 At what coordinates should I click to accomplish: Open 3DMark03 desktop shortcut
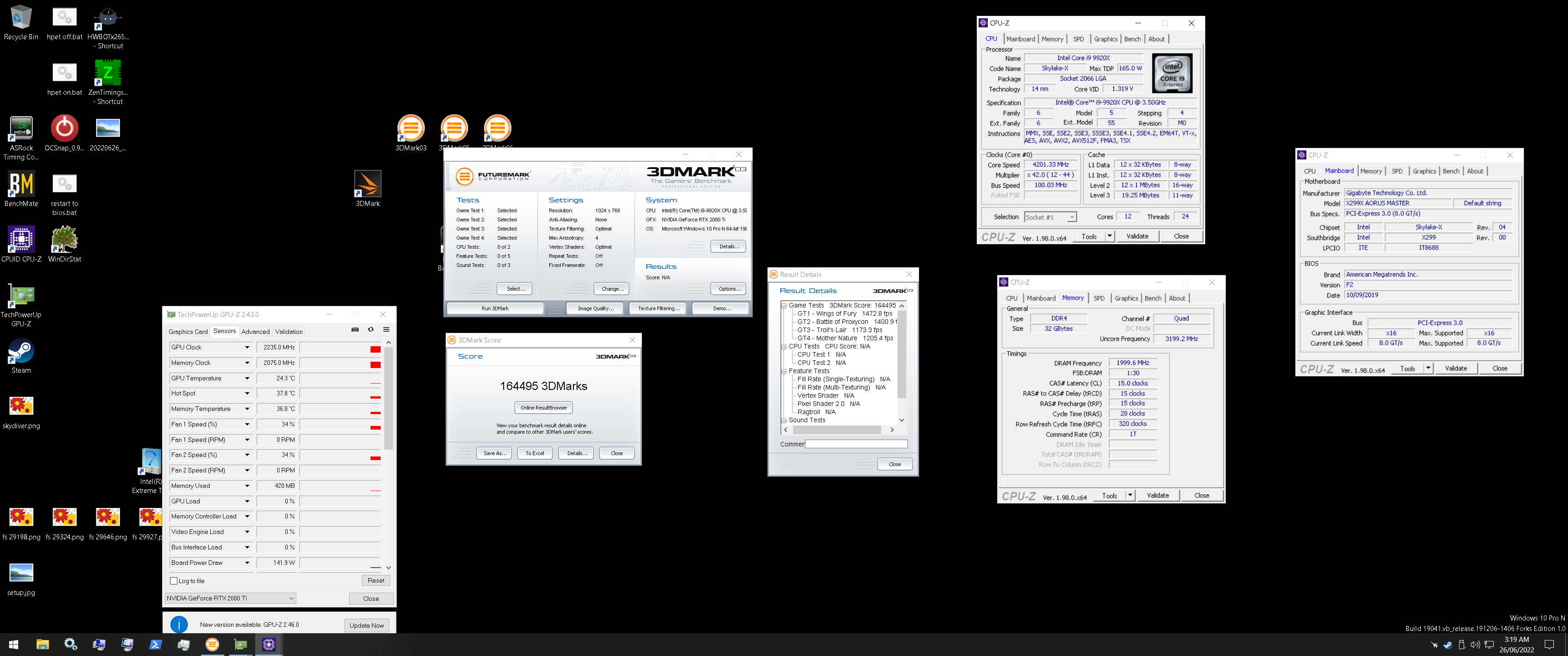click(411, 133)
